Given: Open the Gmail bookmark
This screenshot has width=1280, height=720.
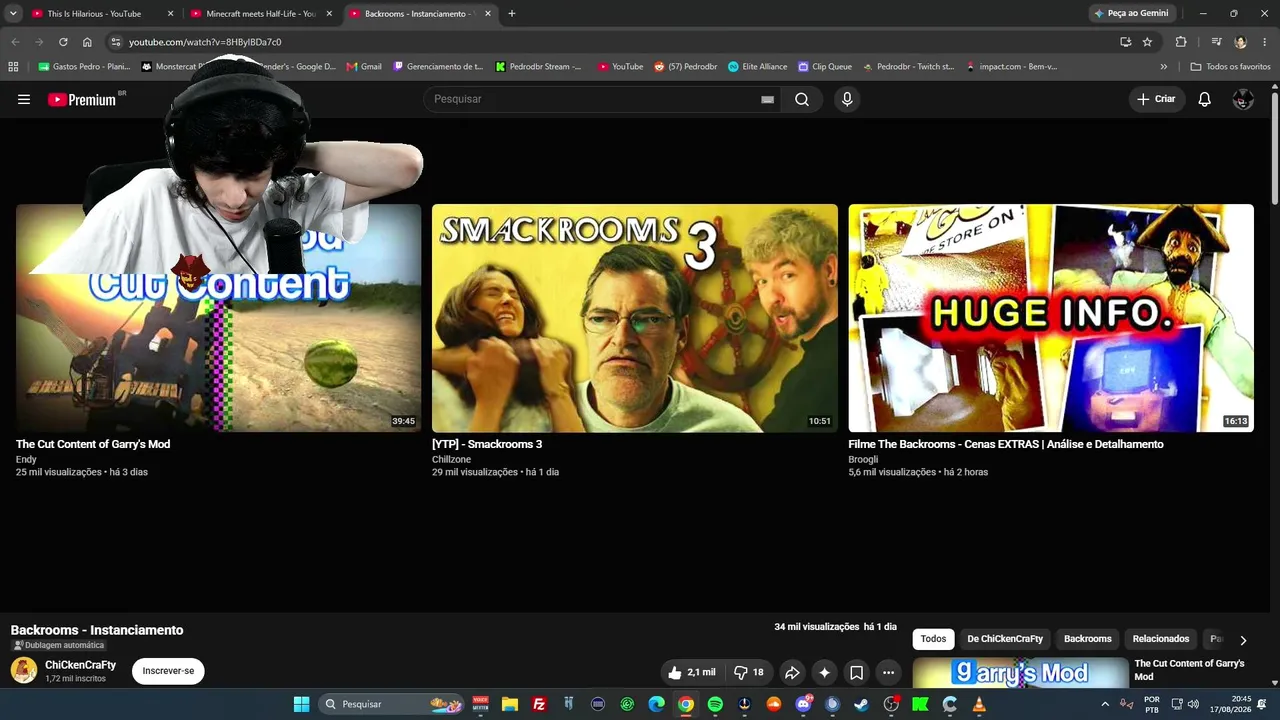Looking at the screenshot, I should 364,67.
